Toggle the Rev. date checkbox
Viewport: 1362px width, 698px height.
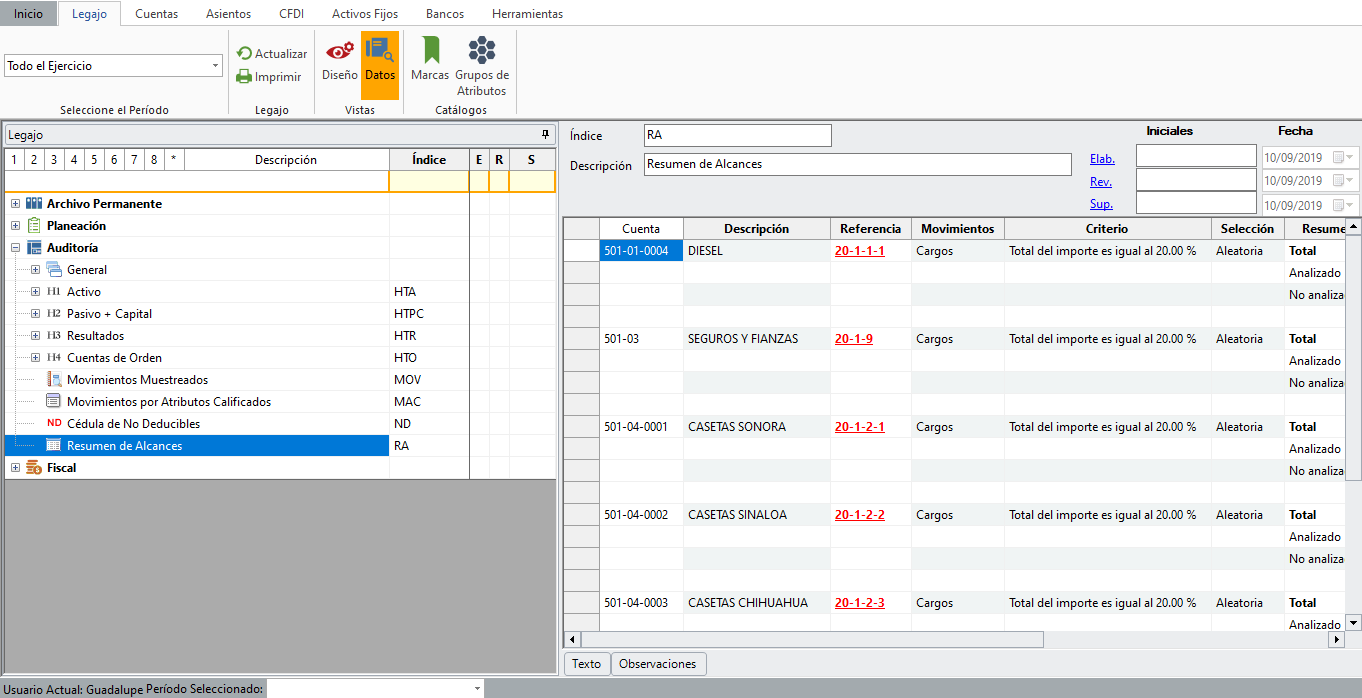[x=1337, y=181]
